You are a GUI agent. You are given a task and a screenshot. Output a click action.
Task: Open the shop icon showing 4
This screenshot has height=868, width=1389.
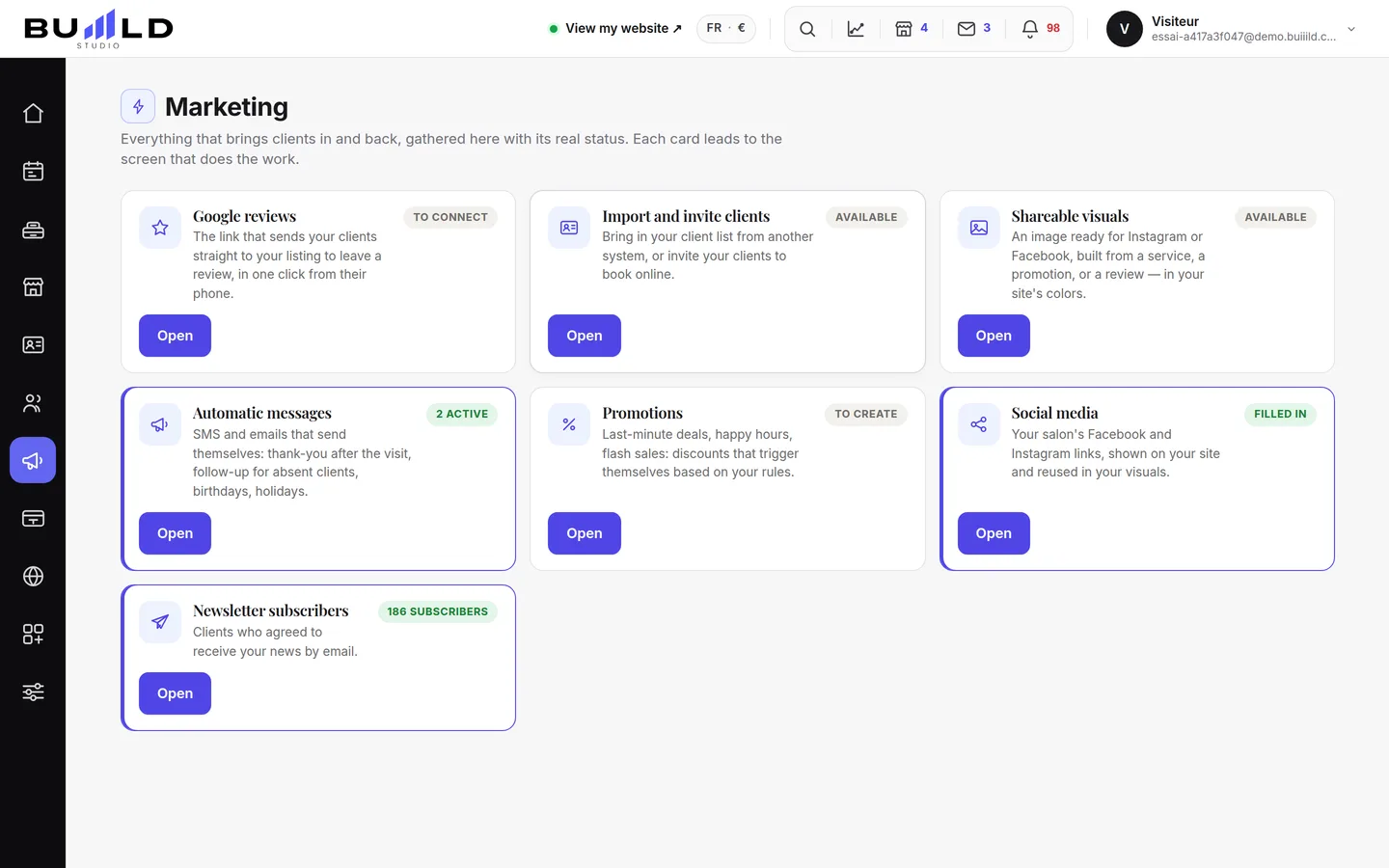(x=912, y=29)
